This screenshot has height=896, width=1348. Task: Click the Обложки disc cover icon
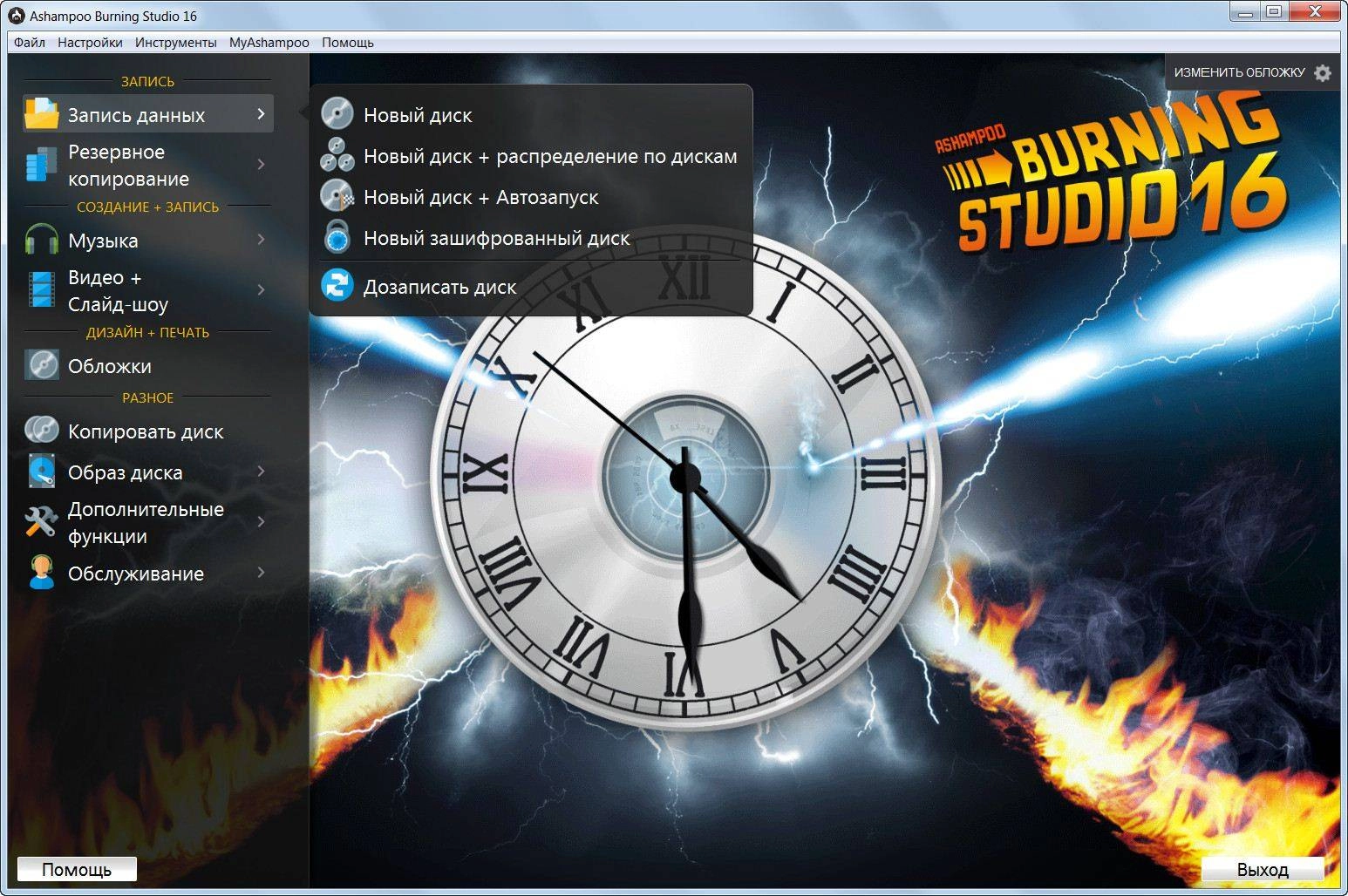coord(41,365)
